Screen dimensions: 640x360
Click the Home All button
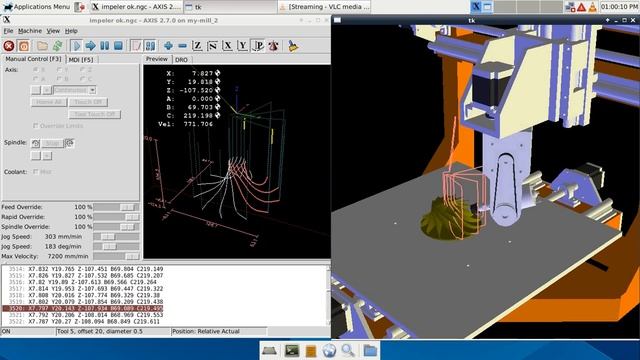pos(49,102)
